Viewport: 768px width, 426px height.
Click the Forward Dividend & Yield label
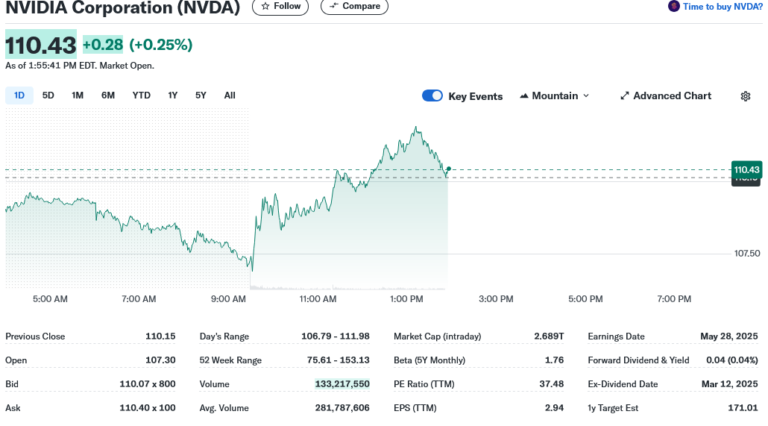pos(638,360)
